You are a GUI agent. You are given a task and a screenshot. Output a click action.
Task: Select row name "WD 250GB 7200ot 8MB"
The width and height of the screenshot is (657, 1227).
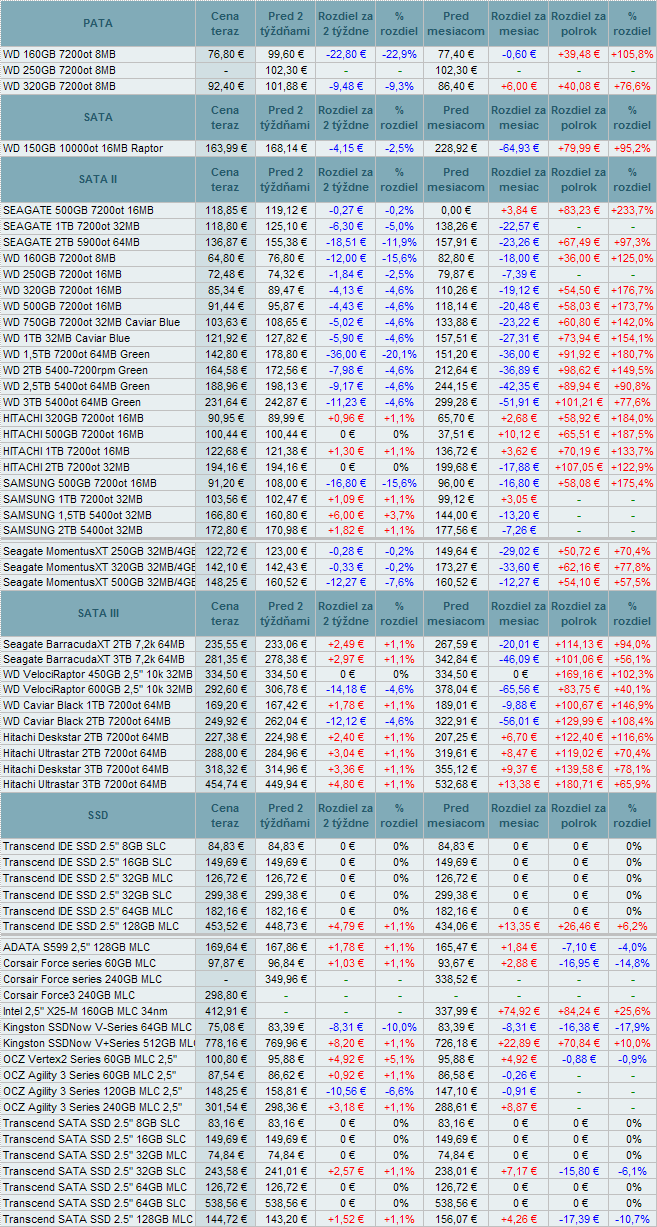(x=59, y=70)
